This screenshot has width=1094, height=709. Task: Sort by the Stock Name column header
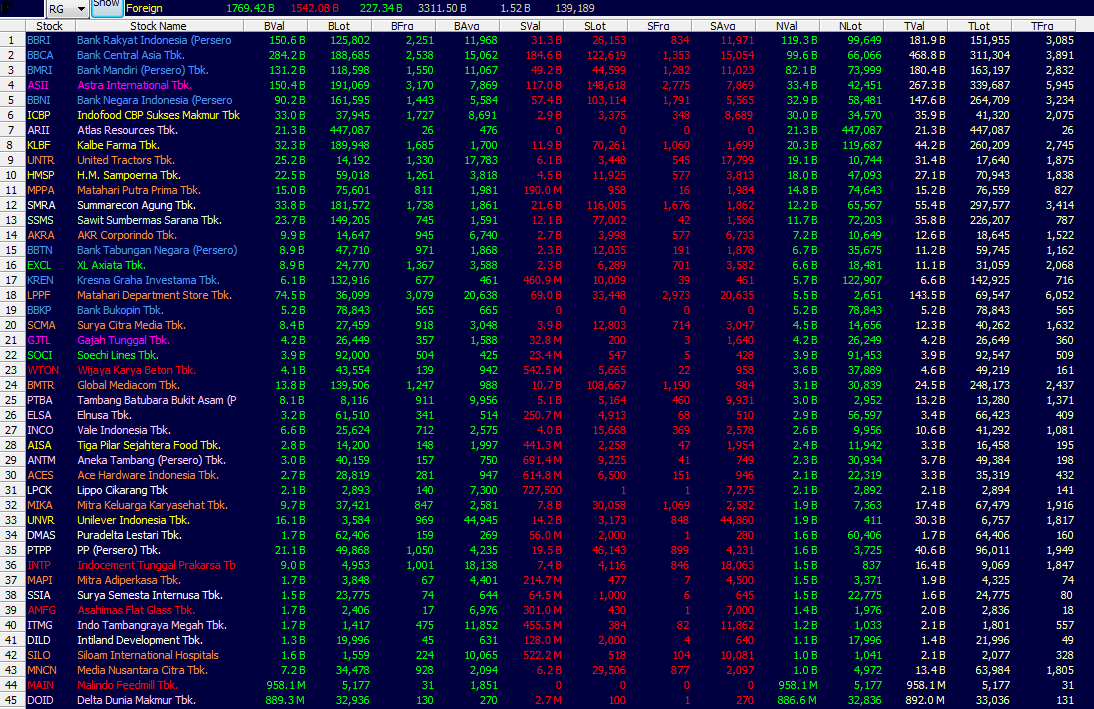pos(158,26)
